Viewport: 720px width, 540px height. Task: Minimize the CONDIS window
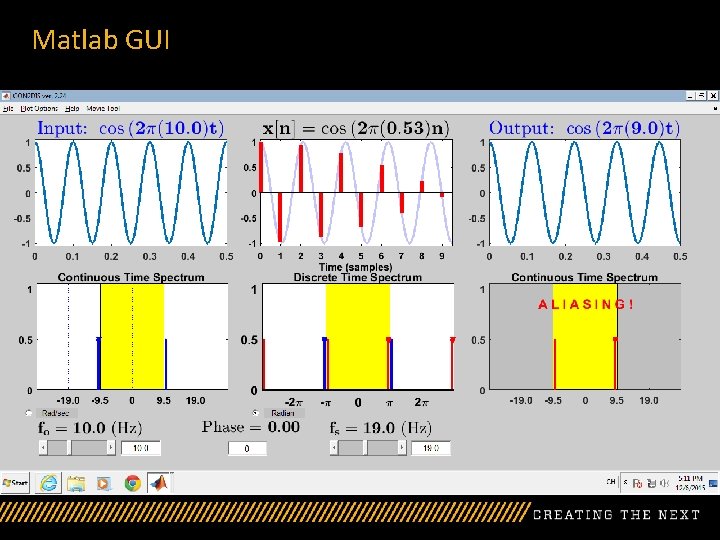click(x=691, y=96)
